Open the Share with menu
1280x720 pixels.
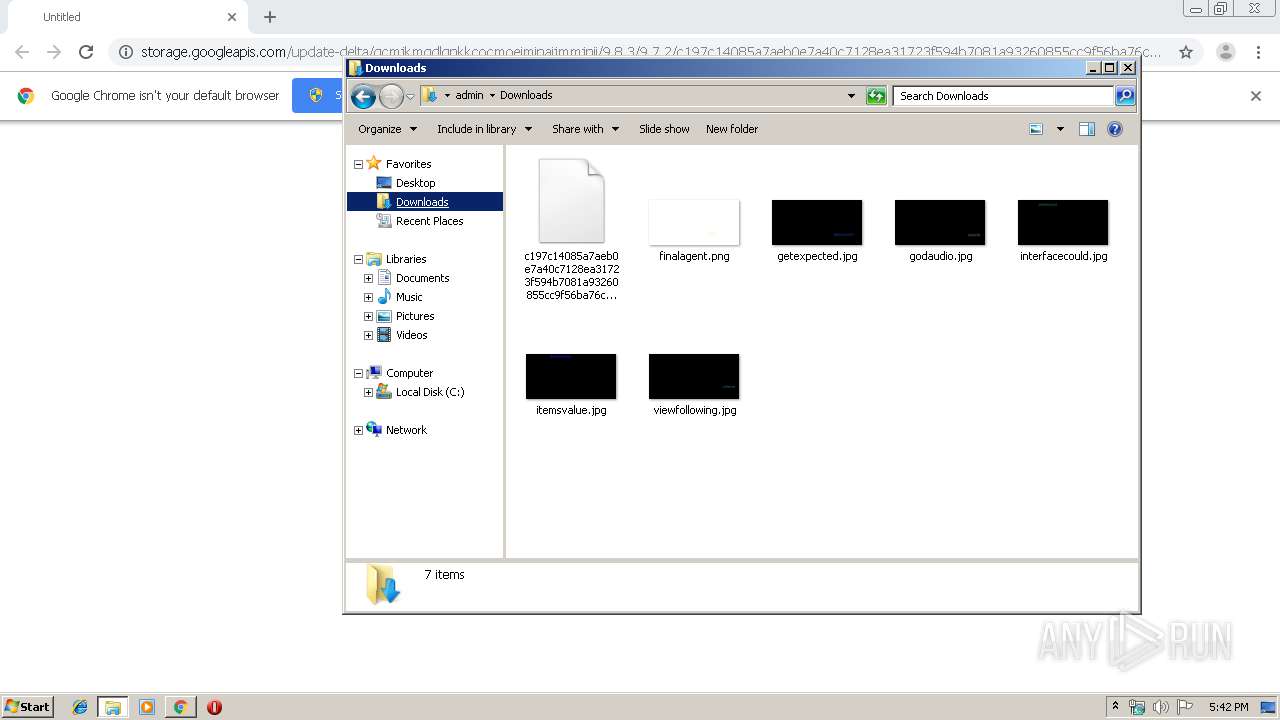[585, 129]
